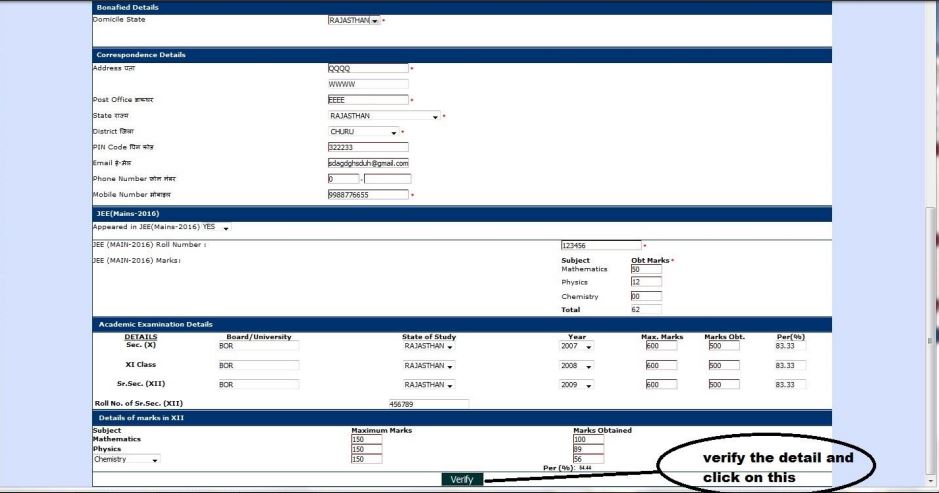The width and height of the screenshot is (939, 493).
Task: Open the correspondence State dropdown
Action: coord(383,115)
